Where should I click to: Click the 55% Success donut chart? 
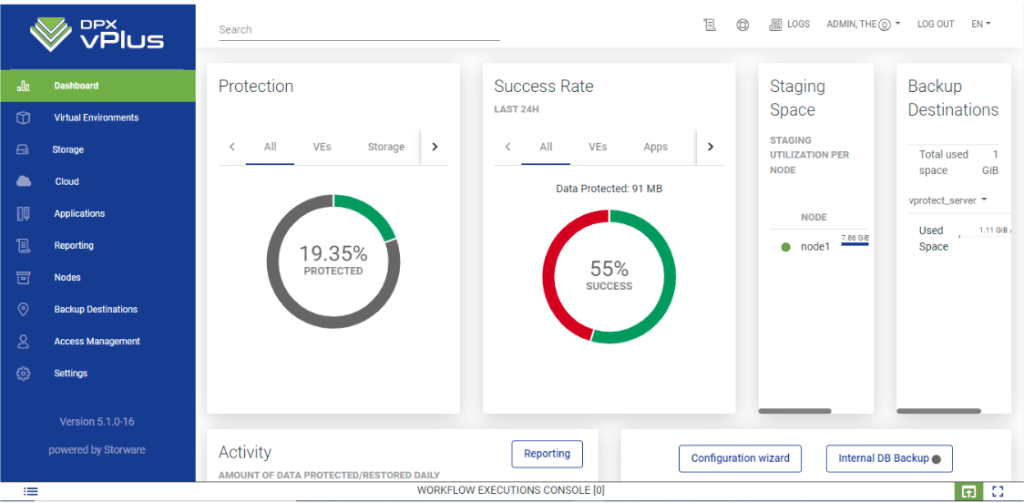click(x=609, y=276)
